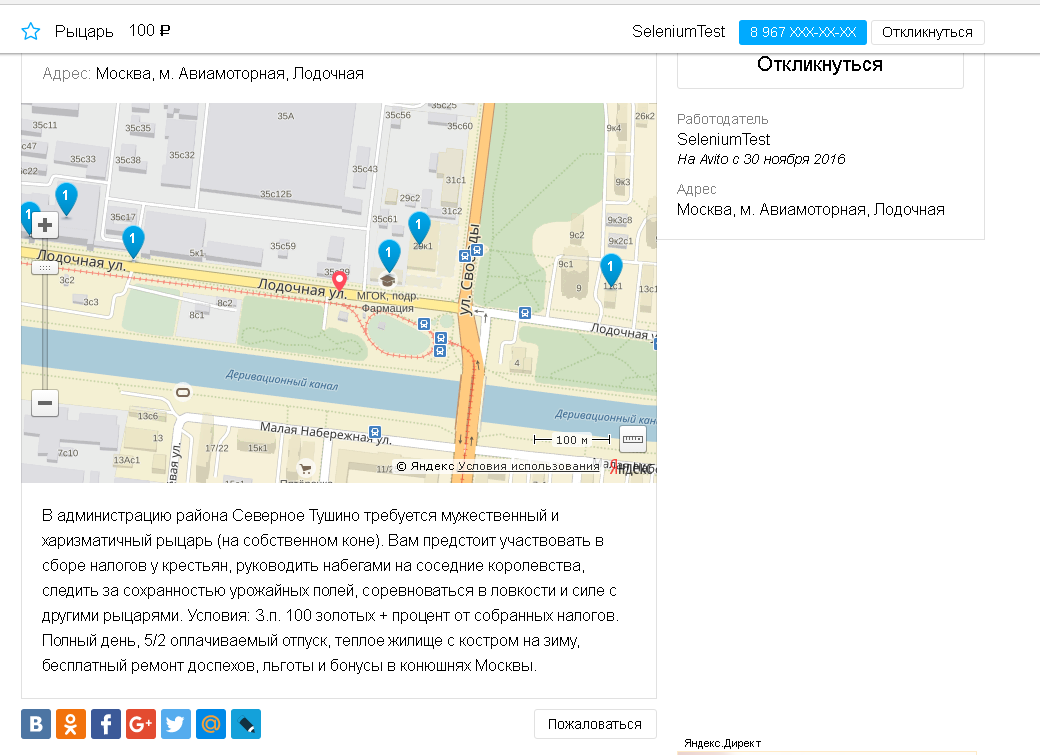Show phone number 8 967 XXX-XX-XX
Viewport: 1040px width, 755px height.
803,33
